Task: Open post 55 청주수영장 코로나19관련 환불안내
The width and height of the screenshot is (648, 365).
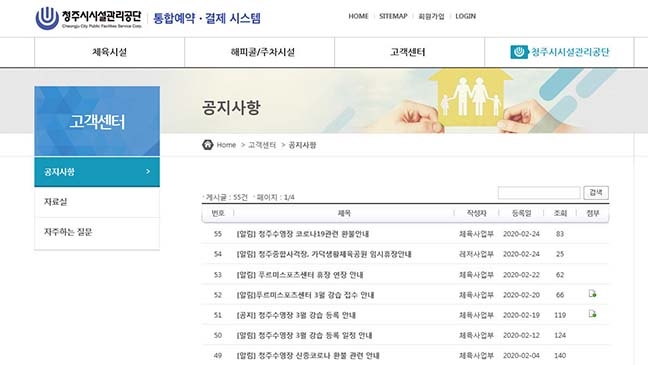Action: tap(303, 234)
